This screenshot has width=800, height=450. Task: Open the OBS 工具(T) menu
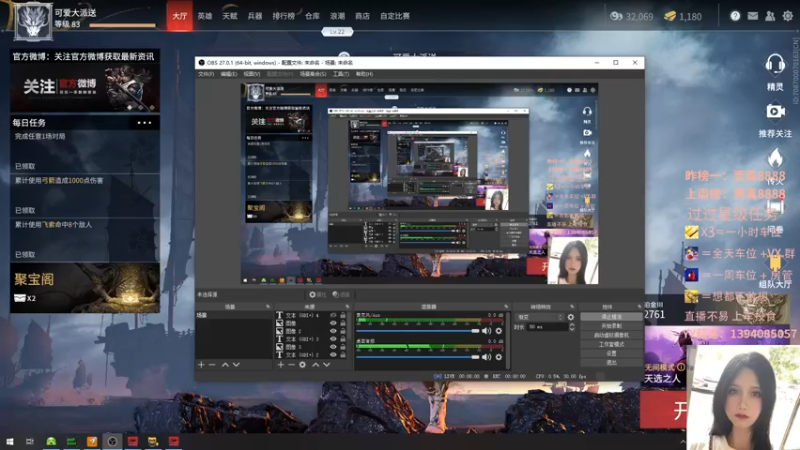(x=341, y=74)
